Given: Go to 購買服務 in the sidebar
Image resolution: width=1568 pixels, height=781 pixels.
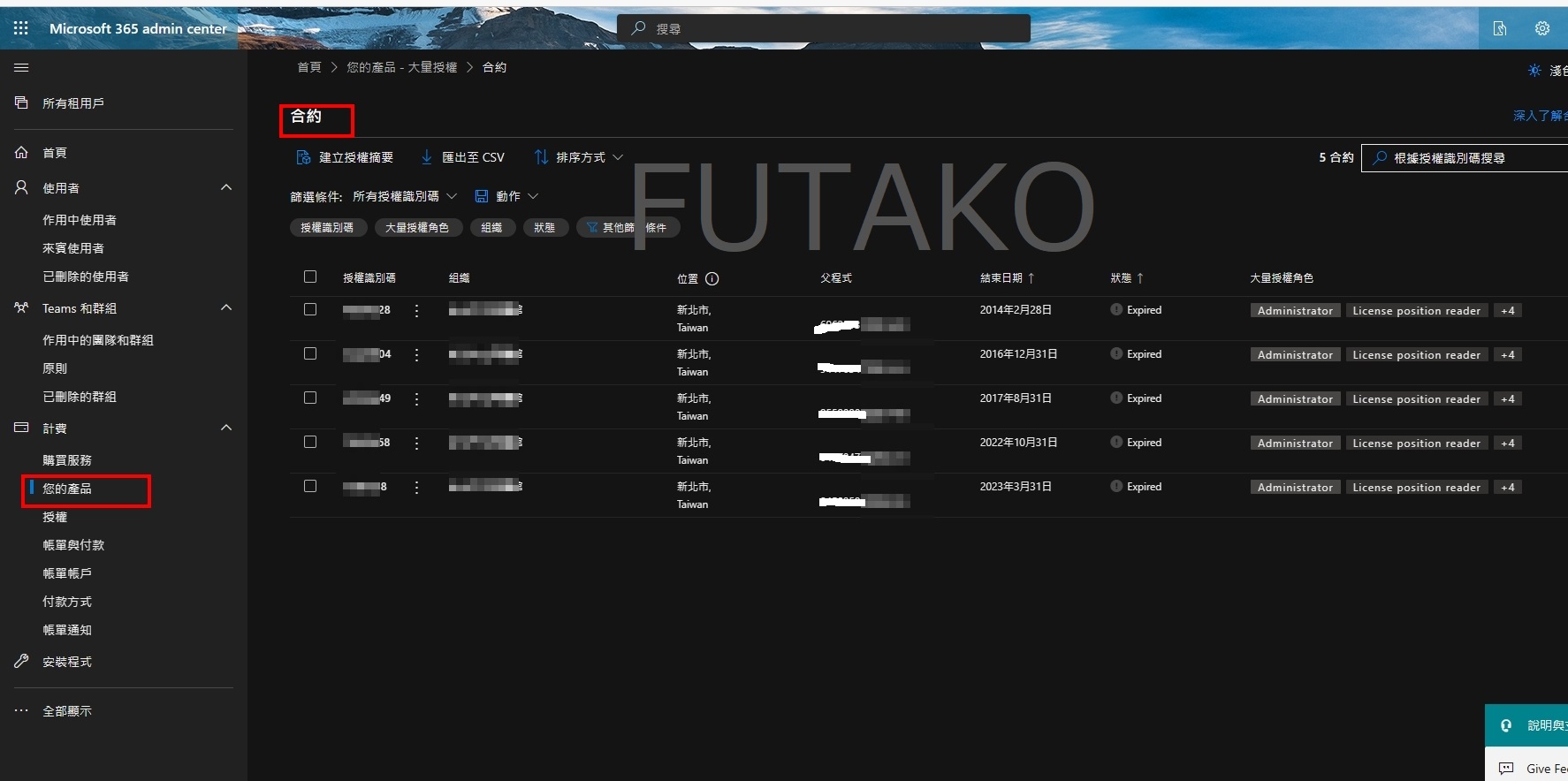Looking at the screenshot, I should point(67,460).
